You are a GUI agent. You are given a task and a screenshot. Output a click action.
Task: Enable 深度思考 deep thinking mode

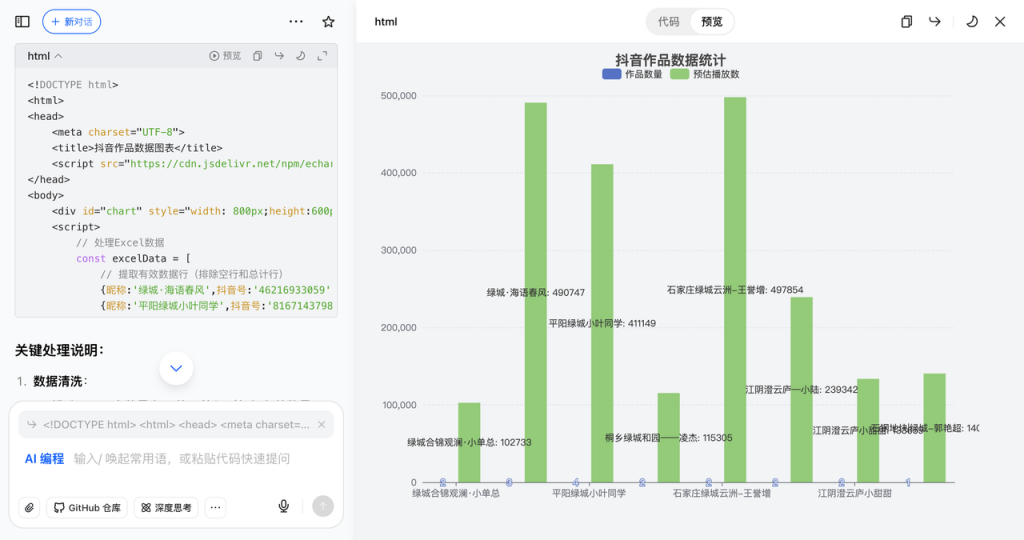(167, 507)
